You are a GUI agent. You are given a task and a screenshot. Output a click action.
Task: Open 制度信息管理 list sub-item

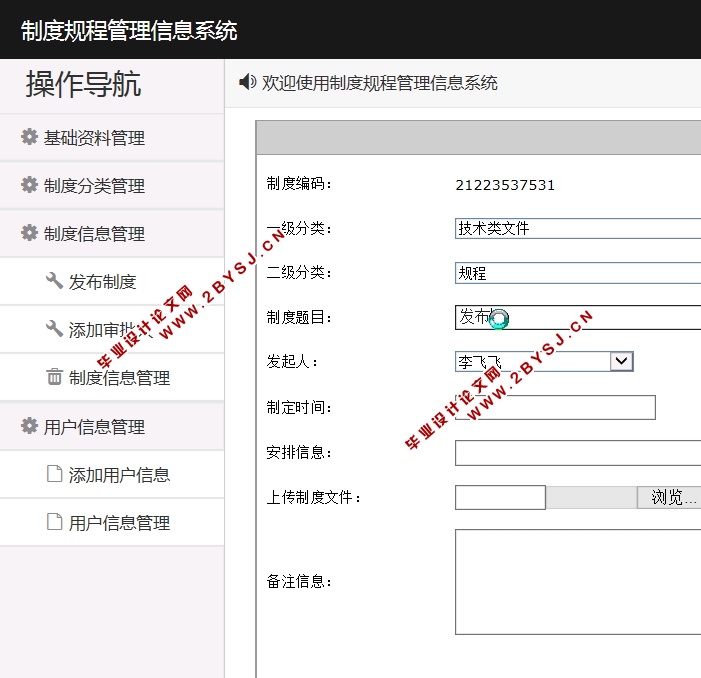pyautogui.click(x=112, y=378)
